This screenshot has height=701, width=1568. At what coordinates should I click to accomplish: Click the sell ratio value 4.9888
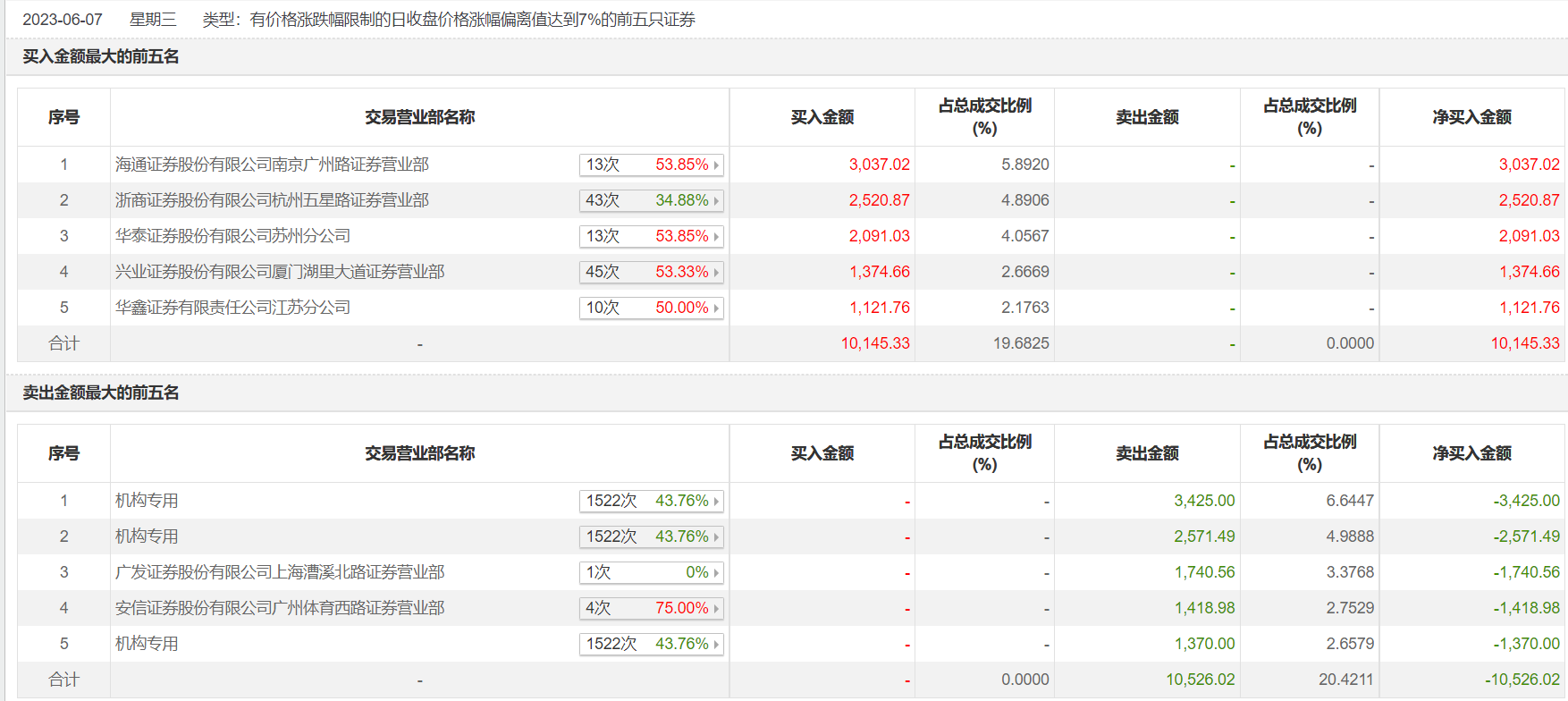point(1350,536)
